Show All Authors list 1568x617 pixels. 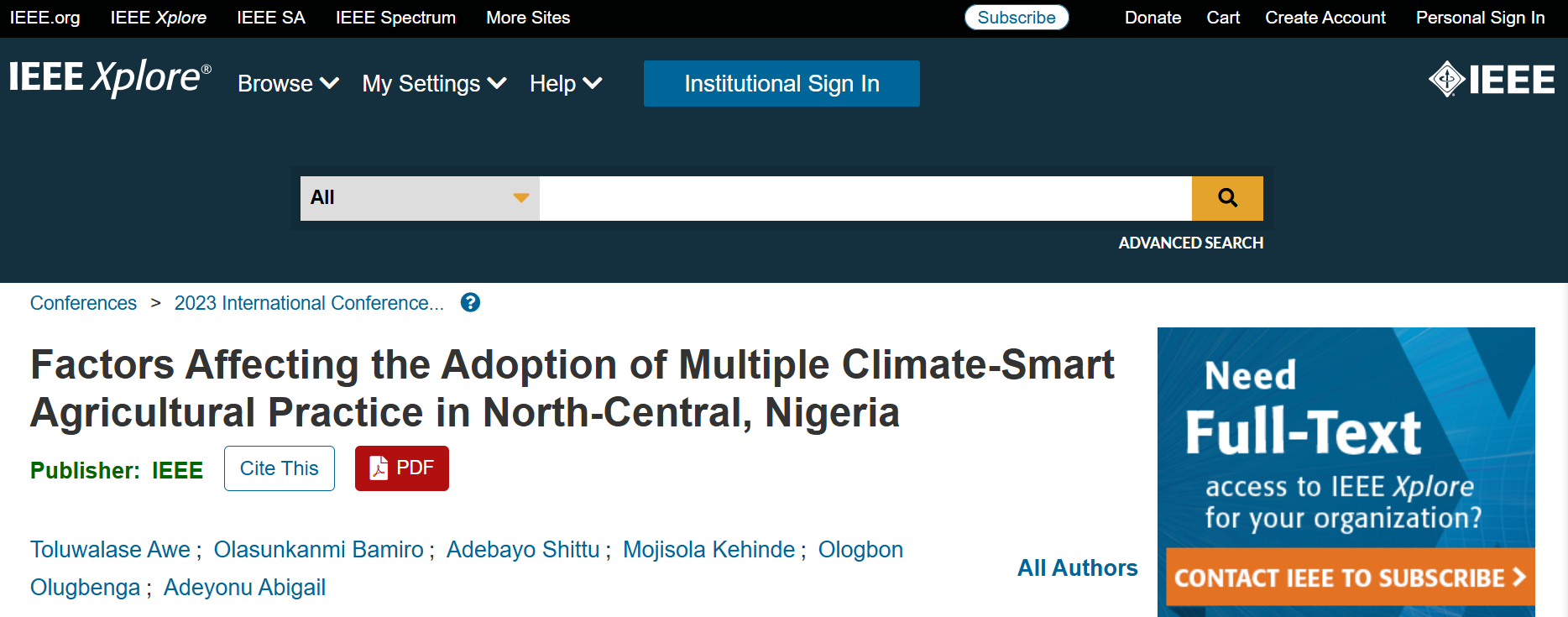[x=1077, y=568]
